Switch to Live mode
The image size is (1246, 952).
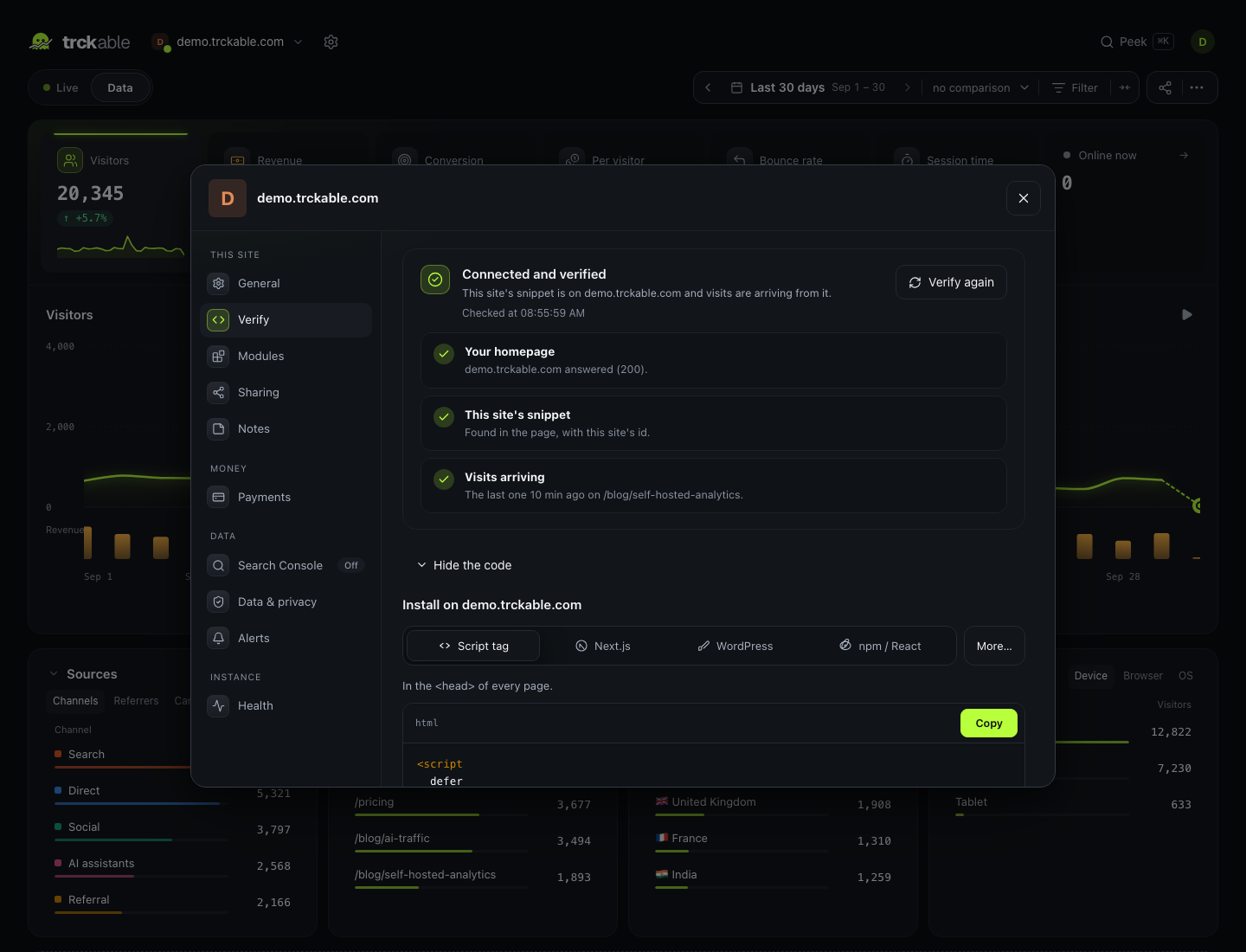point(61,87)
